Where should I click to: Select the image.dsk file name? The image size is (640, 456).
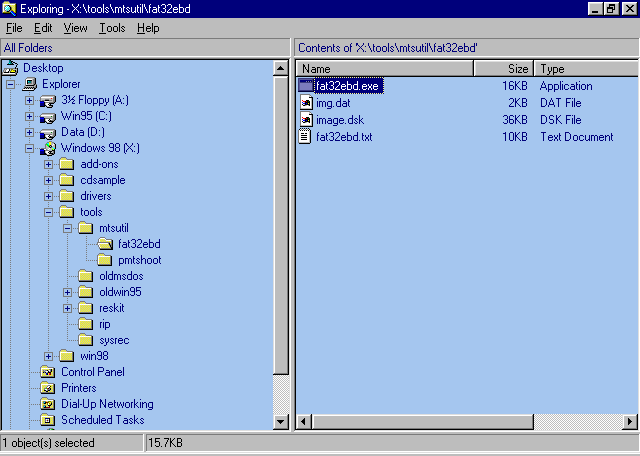tap(340, 120)
